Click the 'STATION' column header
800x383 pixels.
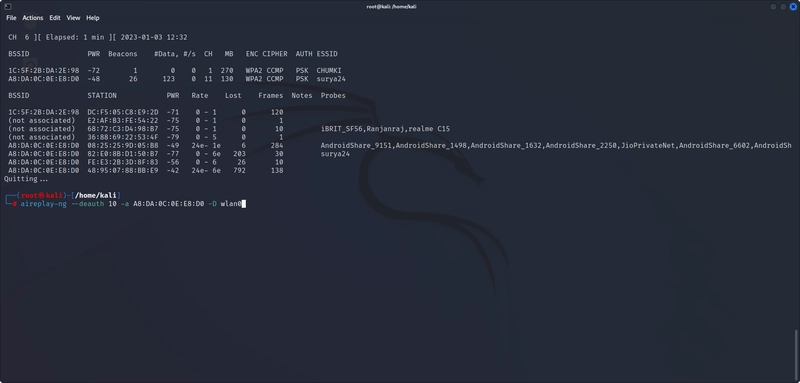[x=102, y=95]
